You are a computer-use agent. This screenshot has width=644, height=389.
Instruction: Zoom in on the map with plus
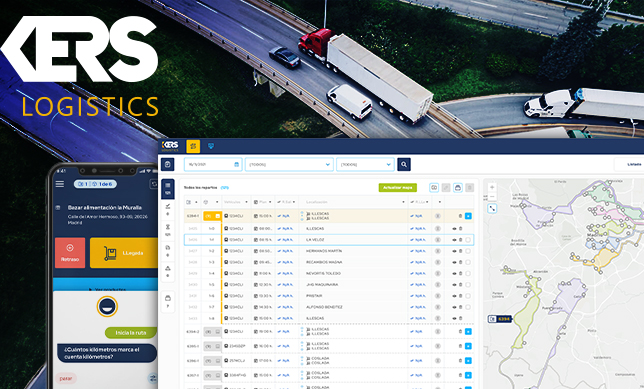coord(492,187)
